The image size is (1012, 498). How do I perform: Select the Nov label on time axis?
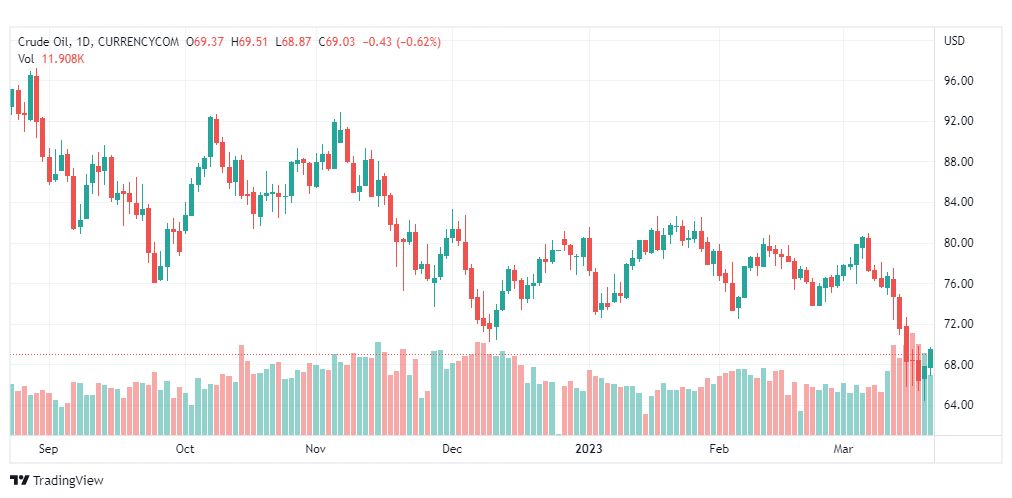tap(316, 450)
